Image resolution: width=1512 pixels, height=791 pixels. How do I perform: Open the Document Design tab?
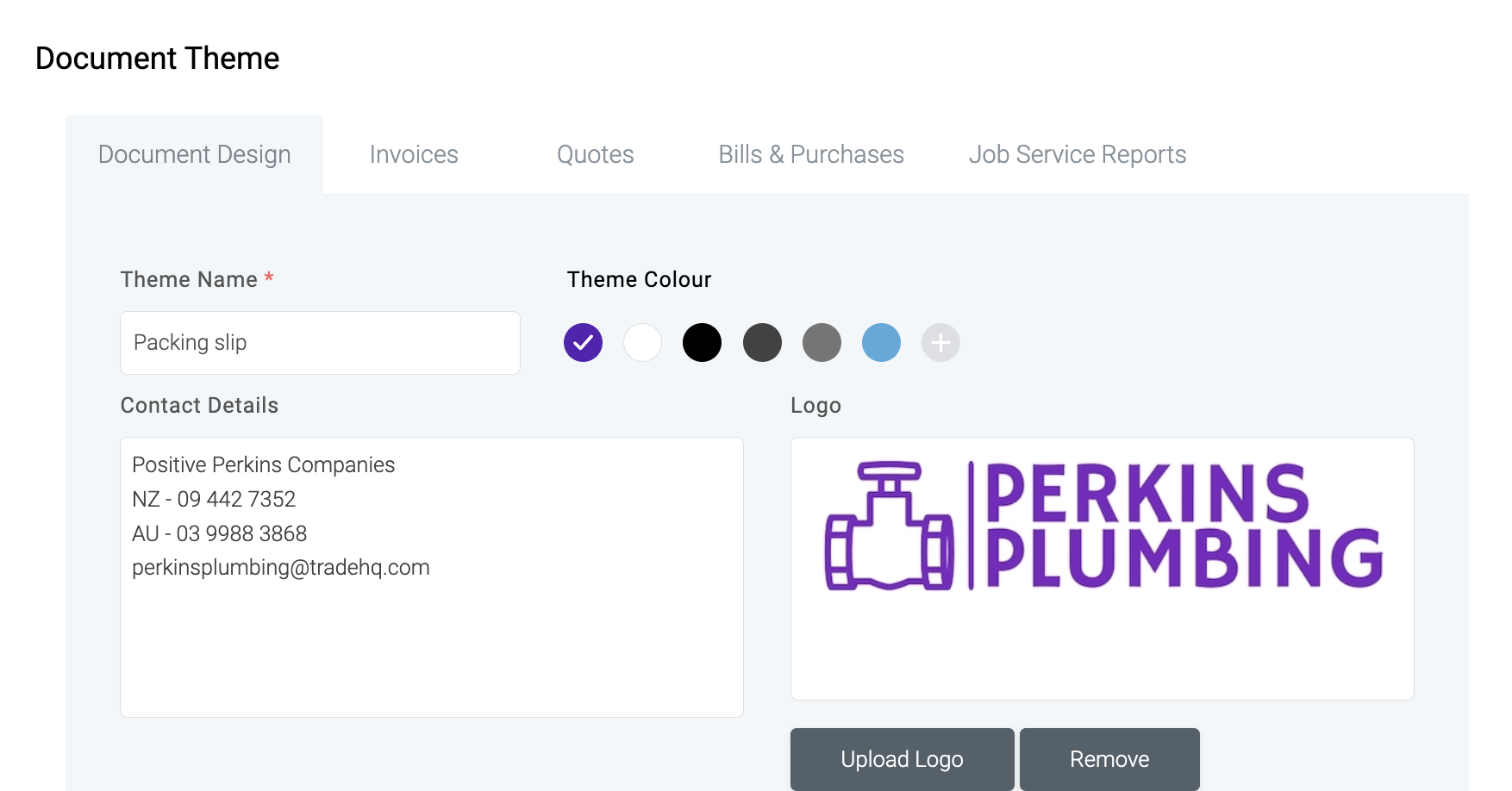pos(194,154)
